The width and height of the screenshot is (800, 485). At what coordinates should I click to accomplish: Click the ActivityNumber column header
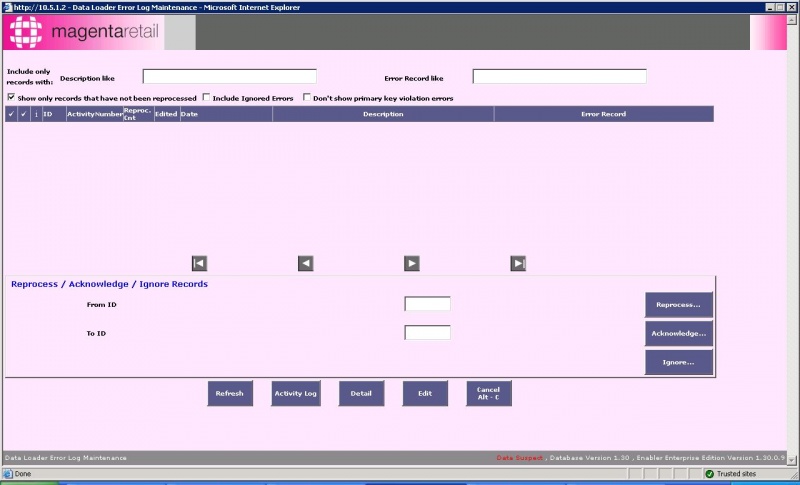tap(95, 114)
